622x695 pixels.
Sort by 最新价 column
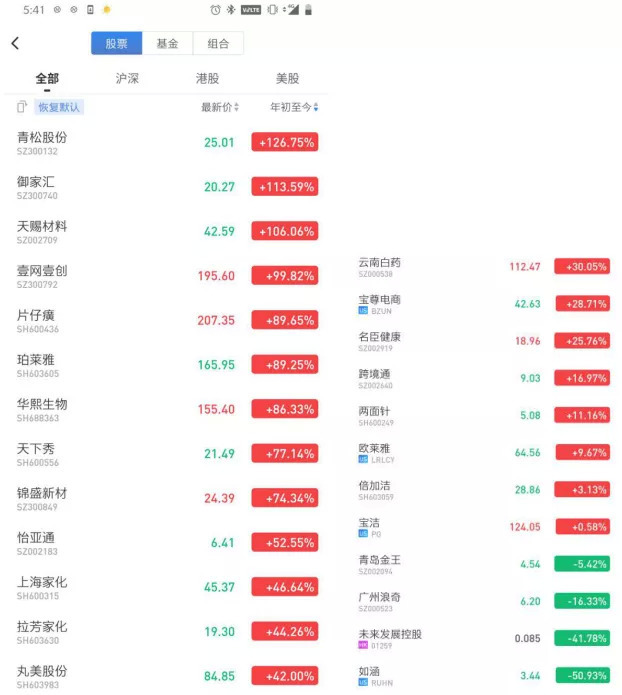tap(220, 107)
